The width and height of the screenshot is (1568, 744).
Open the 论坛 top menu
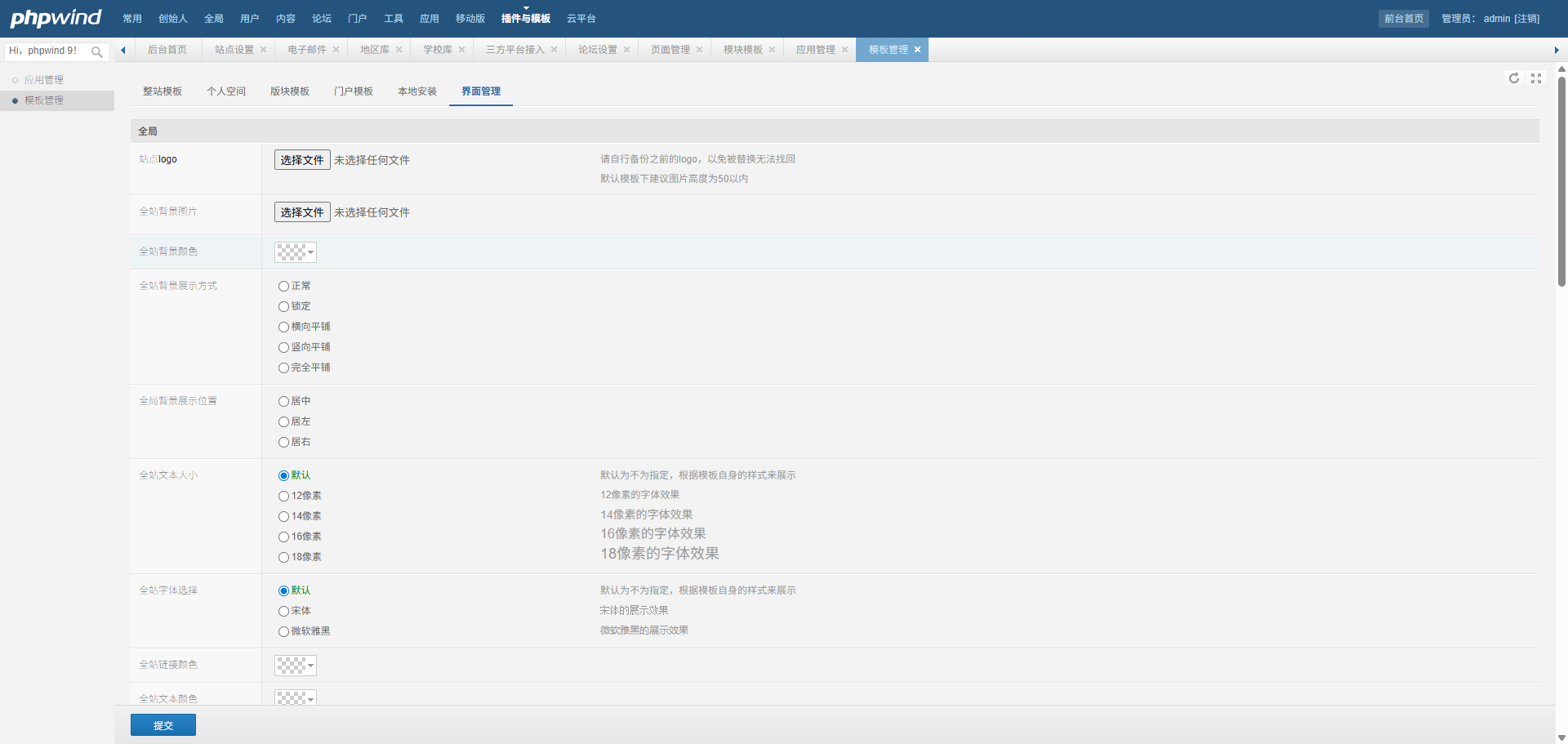[322, 19]
